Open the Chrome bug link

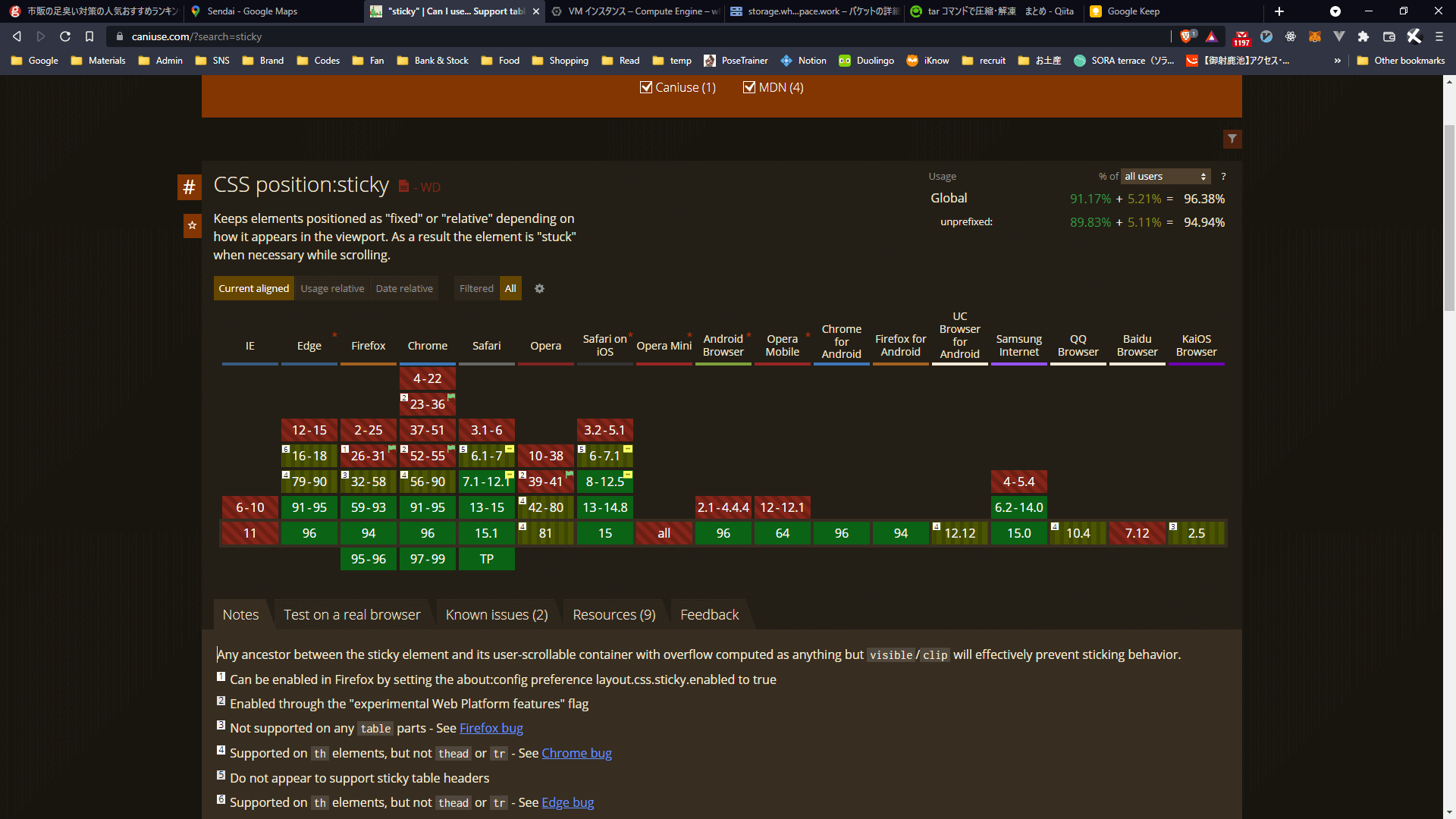pyautogui.click(x=576, y=753)
